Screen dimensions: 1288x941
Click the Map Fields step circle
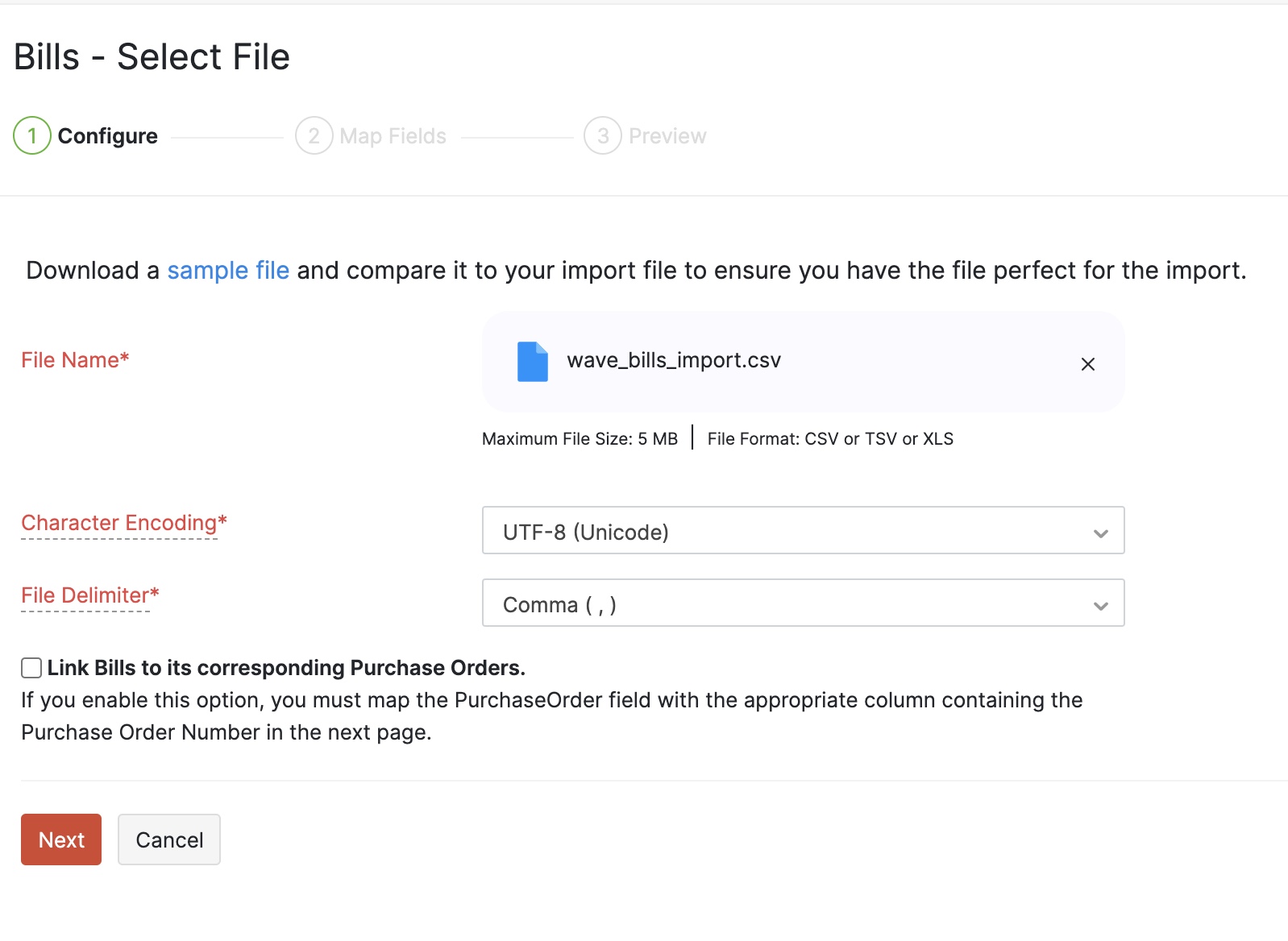click(315, 135)
